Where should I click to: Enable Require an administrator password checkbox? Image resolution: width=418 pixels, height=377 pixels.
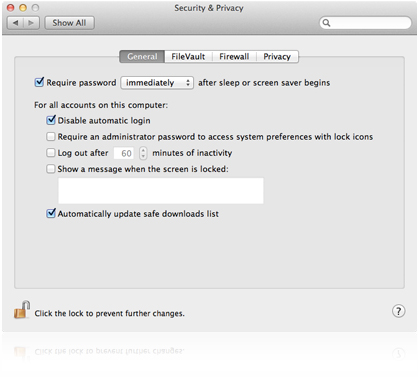(51, 137)
